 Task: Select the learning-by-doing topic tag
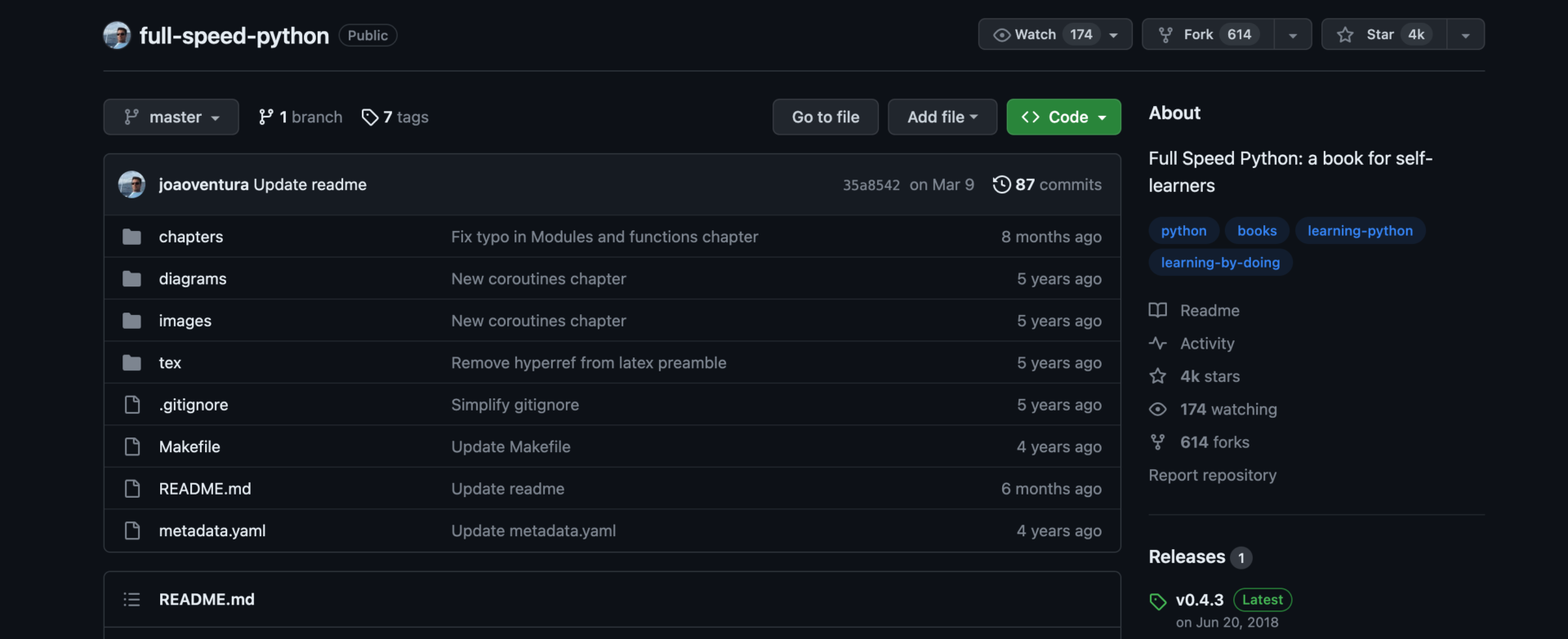point(1220,263)
